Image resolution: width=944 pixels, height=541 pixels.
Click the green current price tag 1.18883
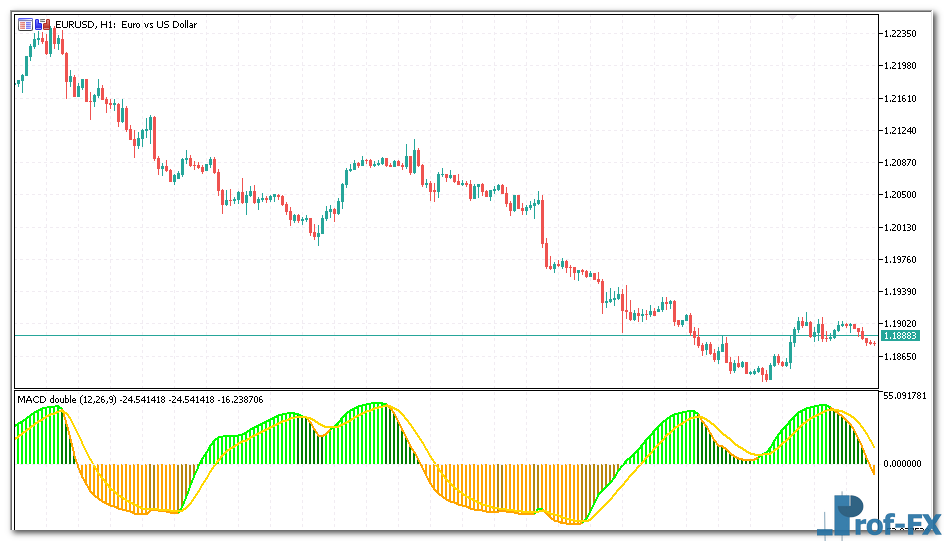901,336
